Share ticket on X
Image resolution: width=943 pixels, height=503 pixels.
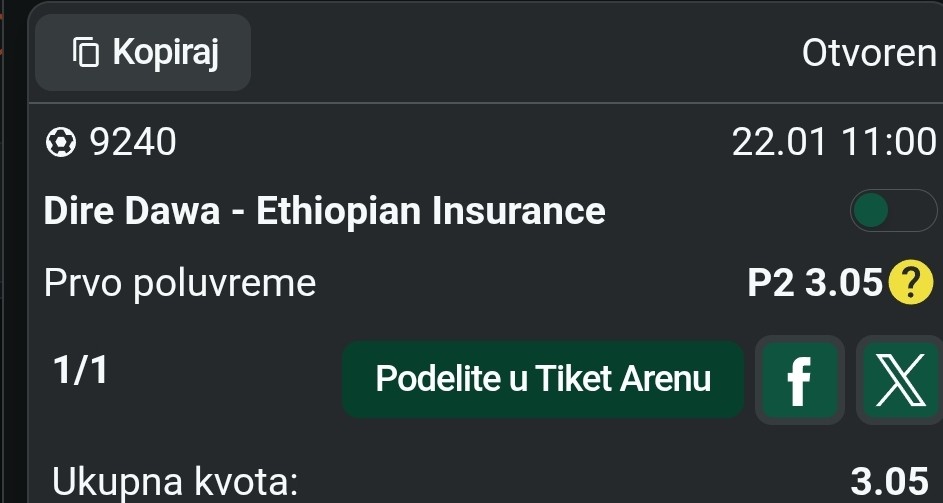point(898,380)
